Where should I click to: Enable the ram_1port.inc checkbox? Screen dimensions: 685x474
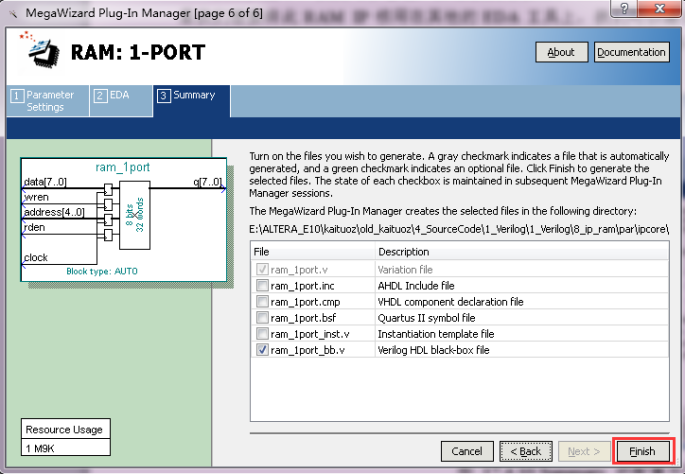(x=262, y=286)
